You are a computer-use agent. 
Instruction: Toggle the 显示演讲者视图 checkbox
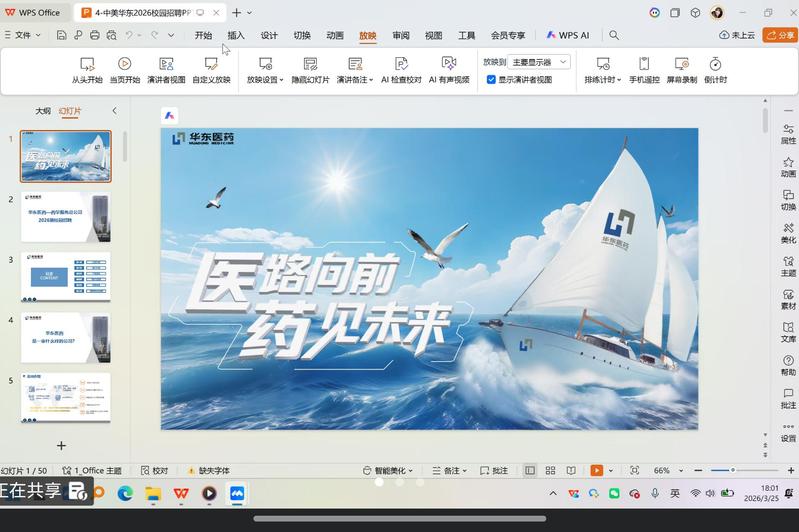point(491,79)
